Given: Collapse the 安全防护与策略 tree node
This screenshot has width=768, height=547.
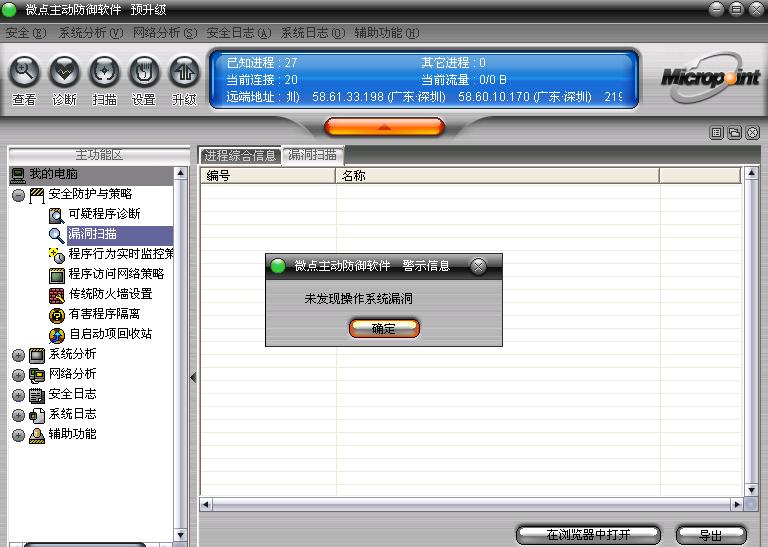Looking at the screenshot, I should pos(18,195).
